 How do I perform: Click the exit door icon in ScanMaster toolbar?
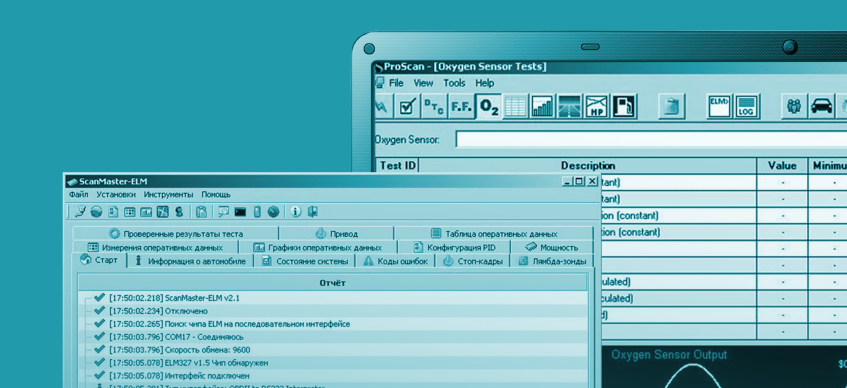click(312, 212)
